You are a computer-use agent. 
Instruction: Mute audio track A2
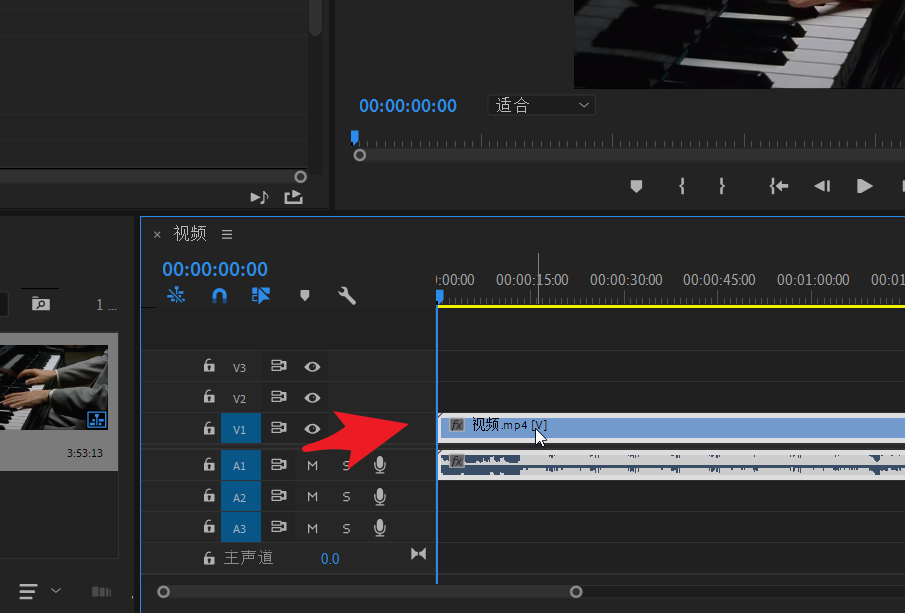(x=312, y=497)
